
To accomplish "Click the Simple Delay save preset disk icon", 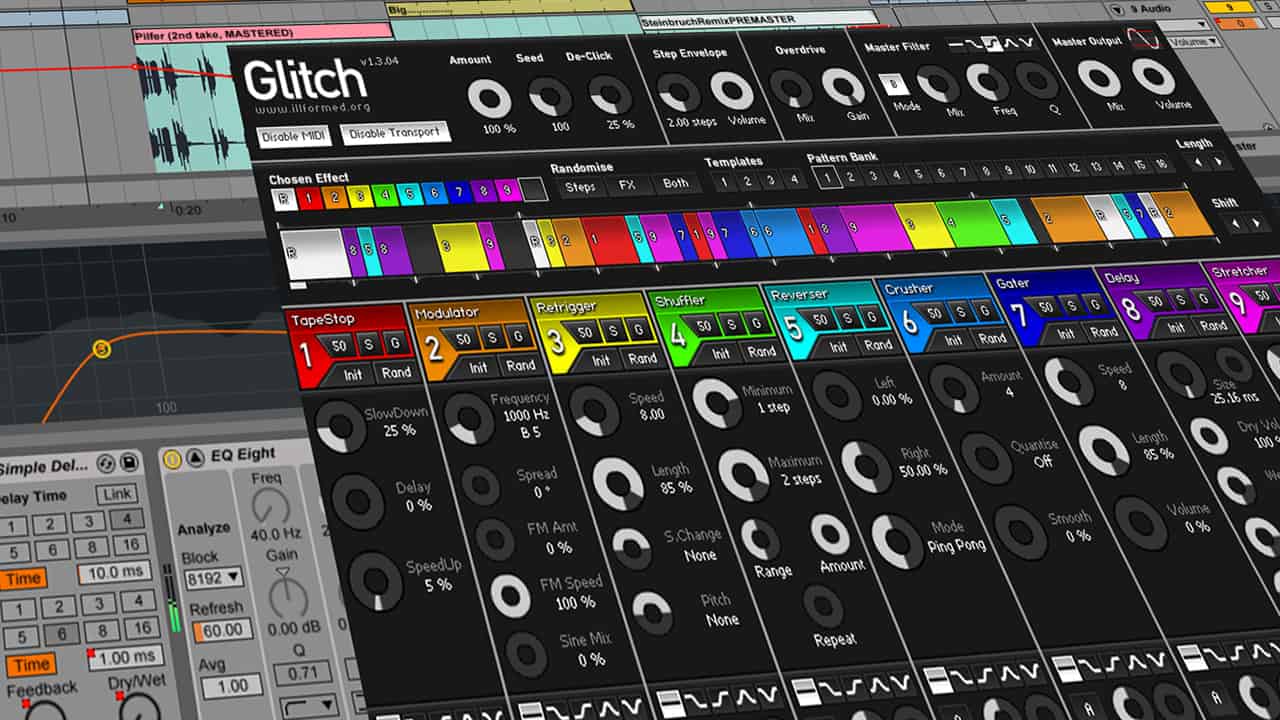I will (x=128, y=463).
